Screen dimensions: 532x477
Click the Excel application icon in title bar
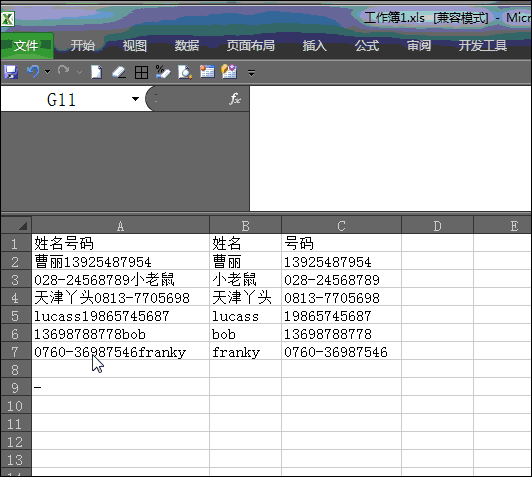point(7,18)
